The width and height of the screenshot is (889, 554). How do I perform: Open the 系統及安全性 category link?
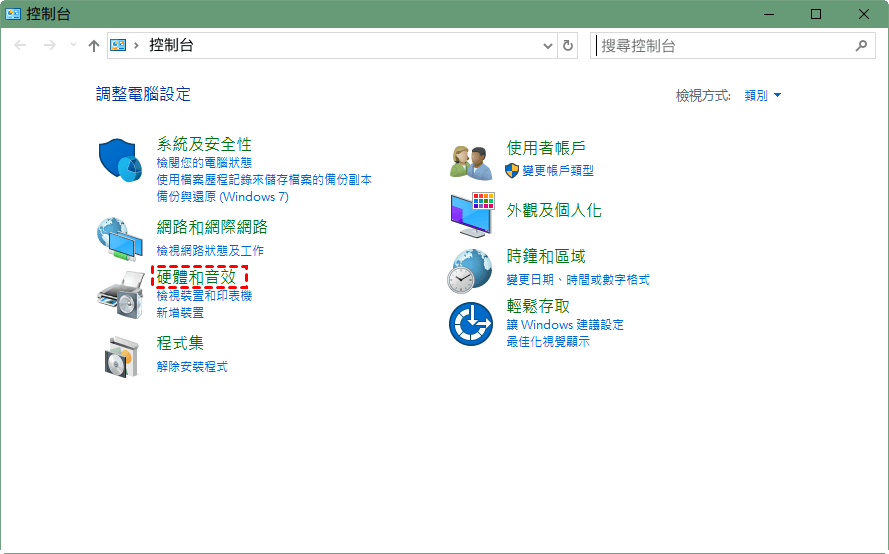[204, 144]
